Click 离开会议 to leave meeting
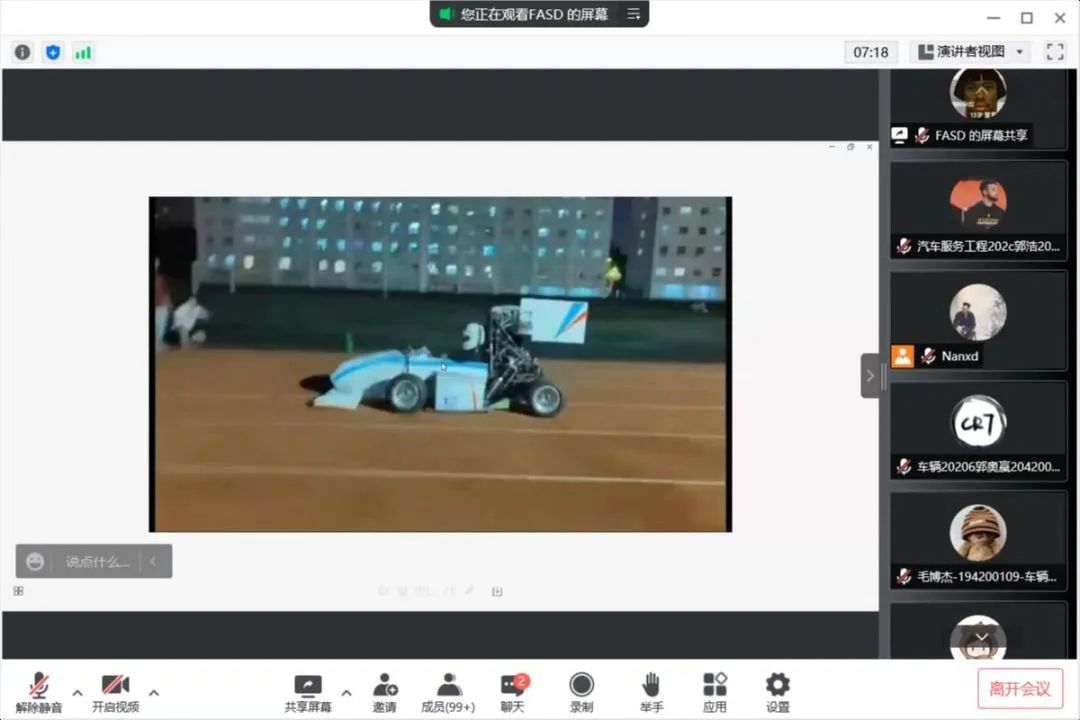 click(1020, 689)
